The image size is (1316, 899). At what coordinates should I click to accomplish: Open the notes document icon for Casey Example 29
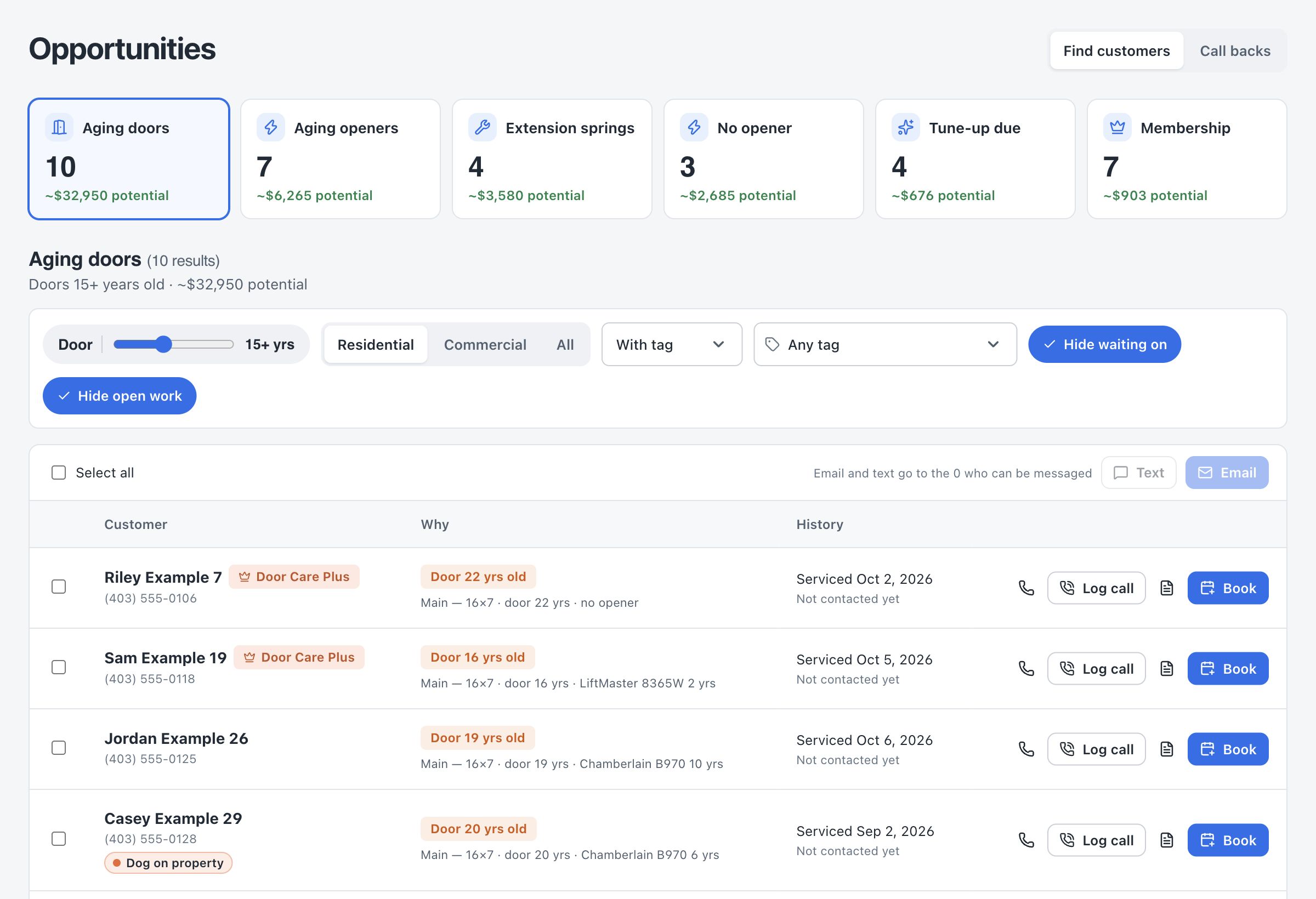click(x=1166, y=840)
